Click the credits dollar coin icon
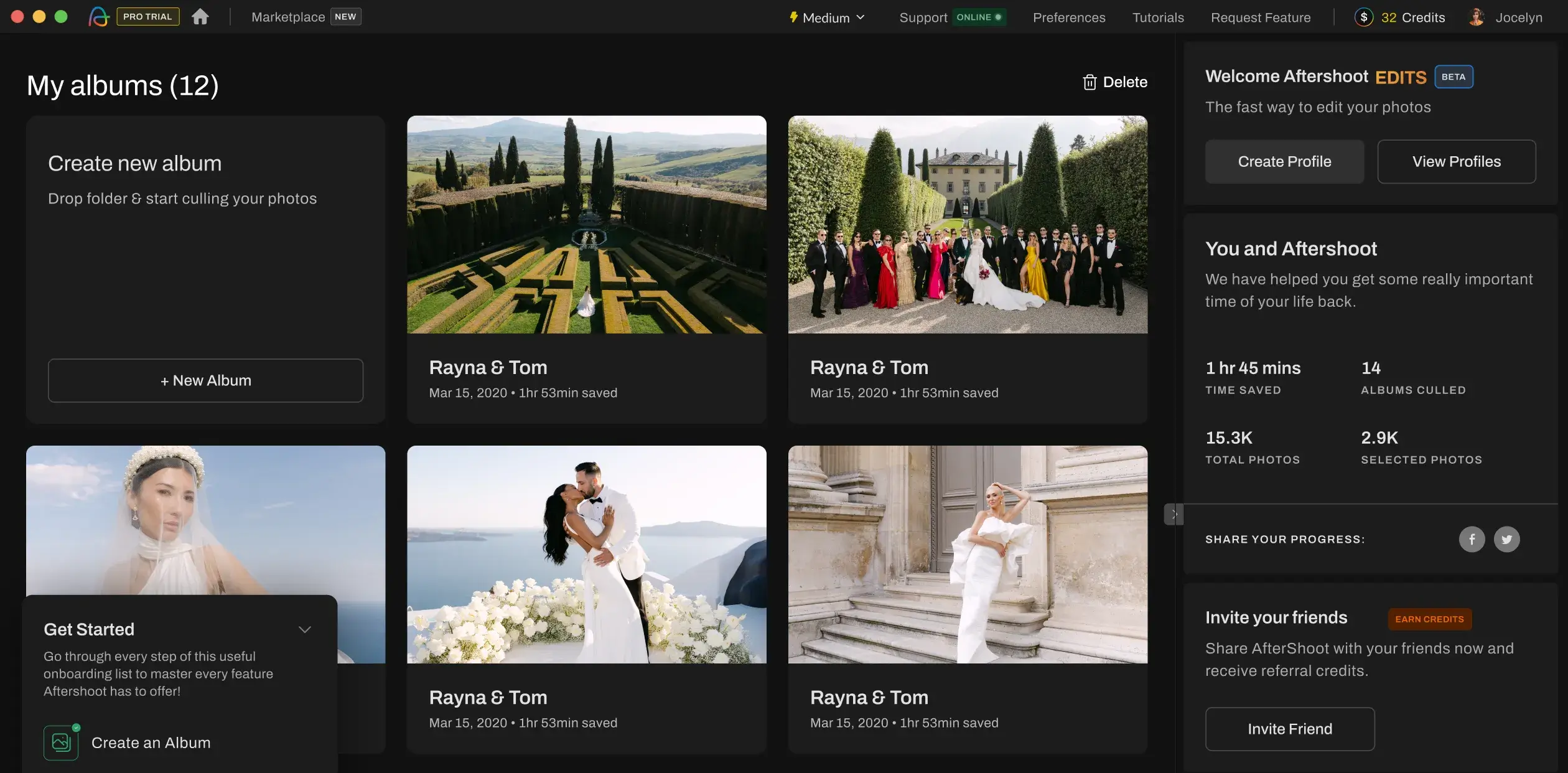This screenshot has height=773, width=1568. 1363,17
